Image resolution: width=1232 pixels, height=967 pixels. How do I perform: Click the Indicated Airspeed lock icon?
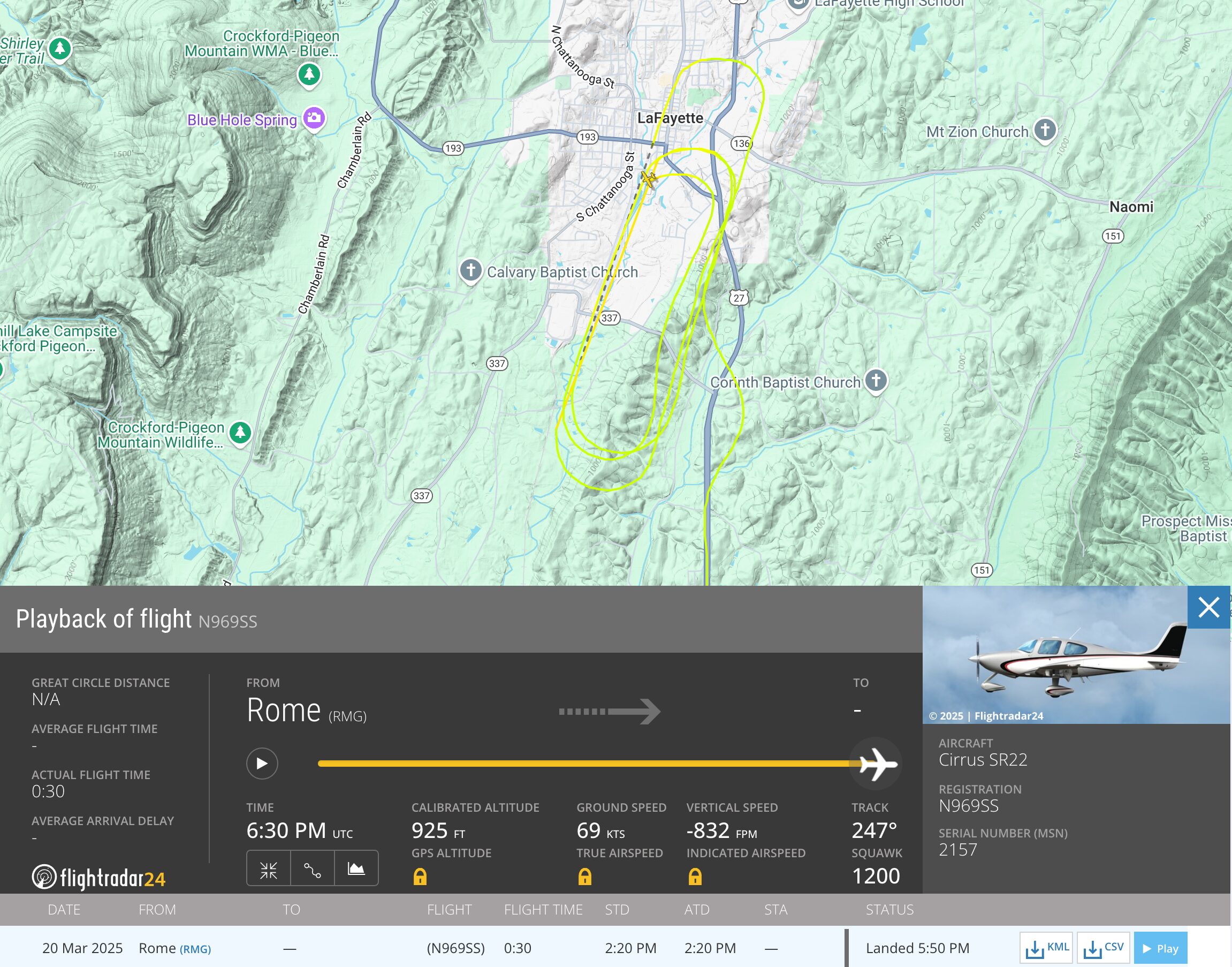coord(695,877)
